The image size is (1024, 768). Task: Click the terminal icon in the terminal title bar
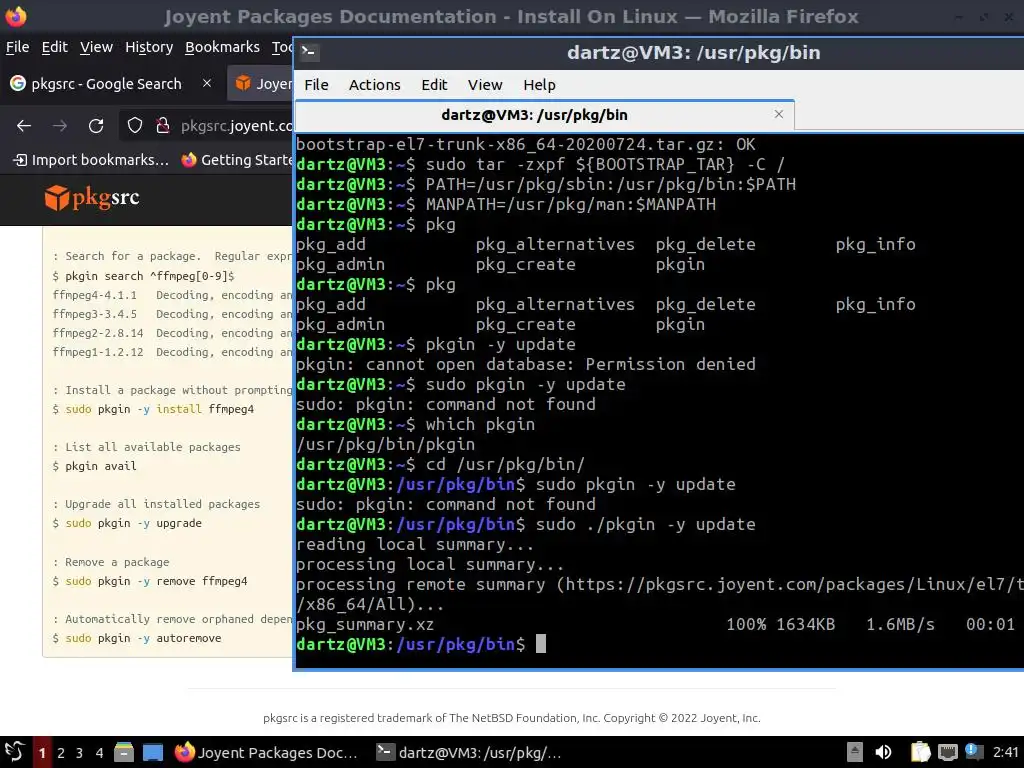309,52
